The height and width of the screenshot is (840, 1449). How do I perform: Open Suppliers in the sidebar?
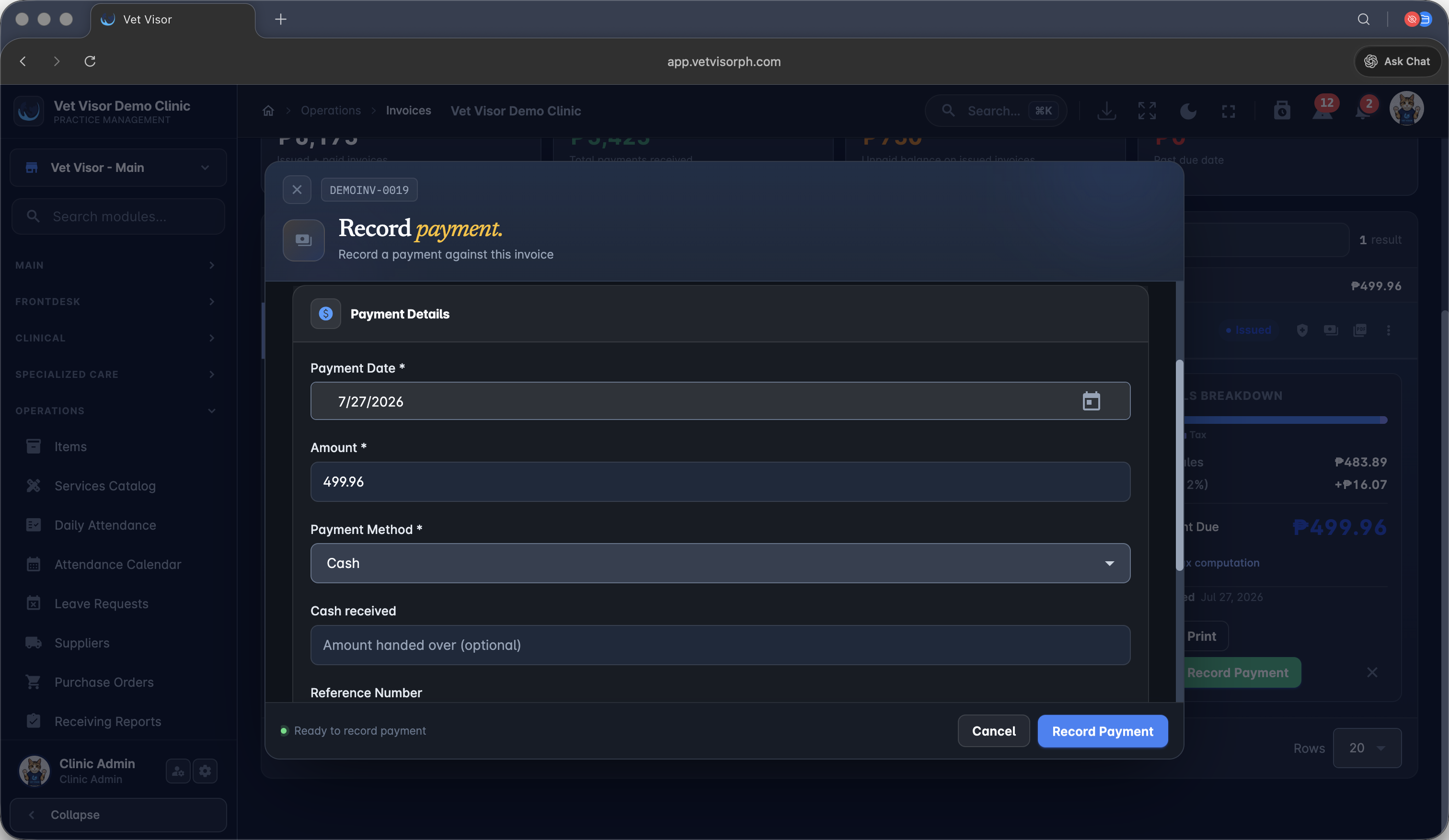pyautogui.click(x=118, y=643)
